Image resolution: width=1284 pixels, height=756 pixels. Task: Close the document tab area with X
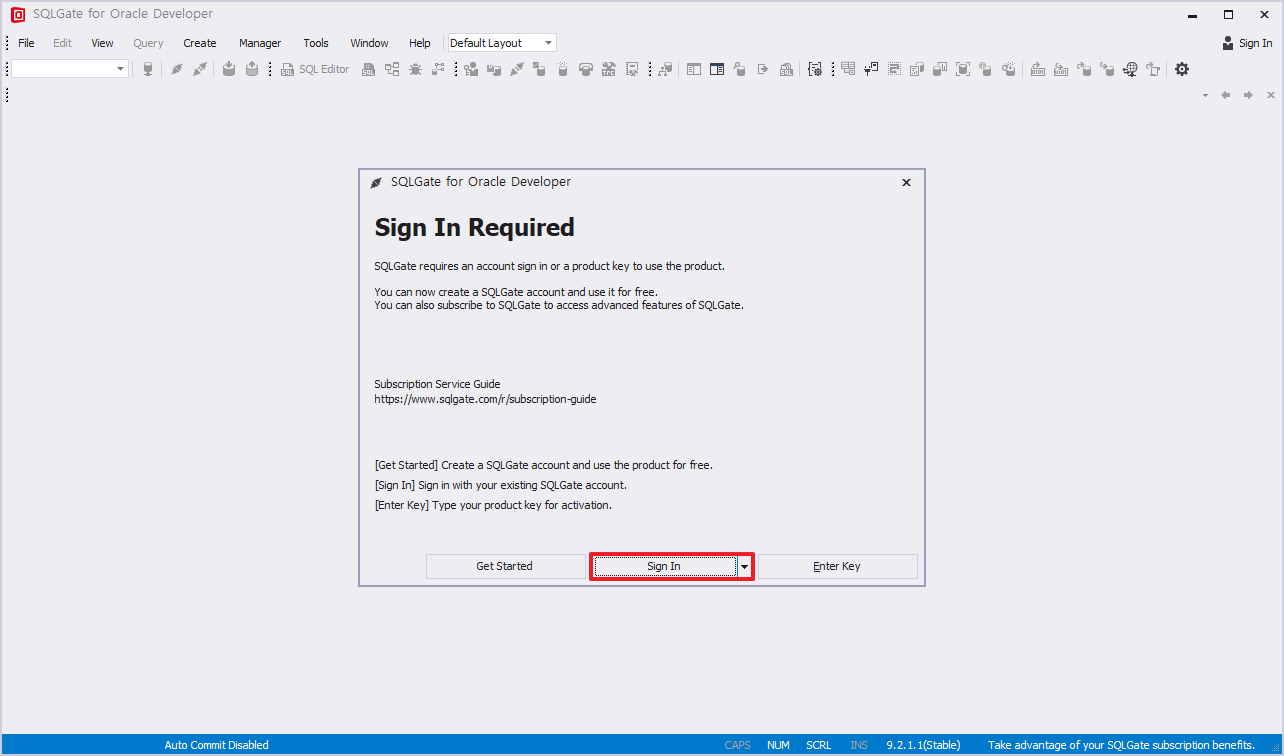coord(1271,95)
